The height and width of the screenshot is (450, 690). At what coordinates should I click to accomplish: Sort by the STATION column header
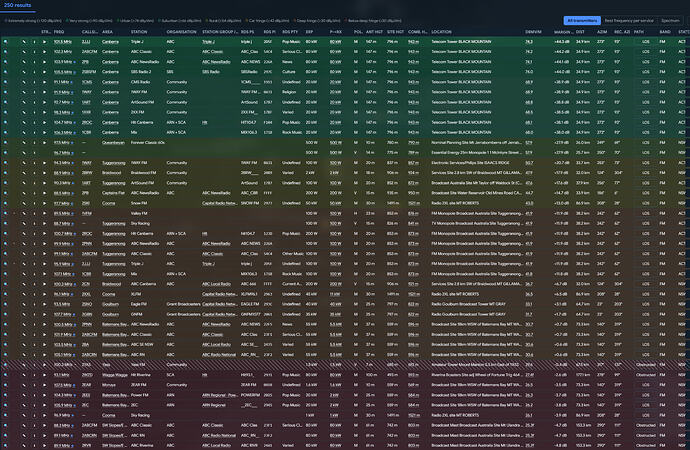139,32
